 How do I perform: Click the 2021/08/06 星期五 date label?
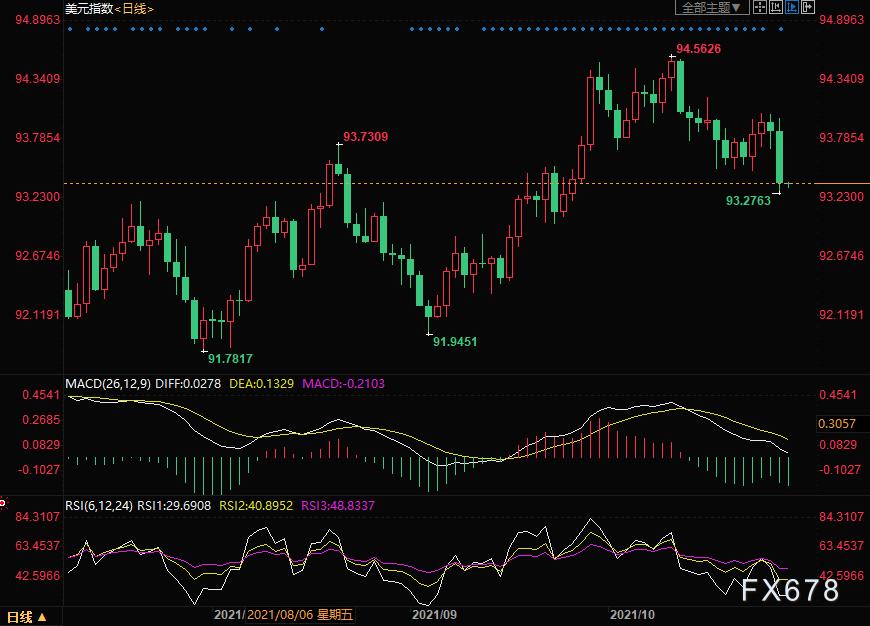pos(300,616)
